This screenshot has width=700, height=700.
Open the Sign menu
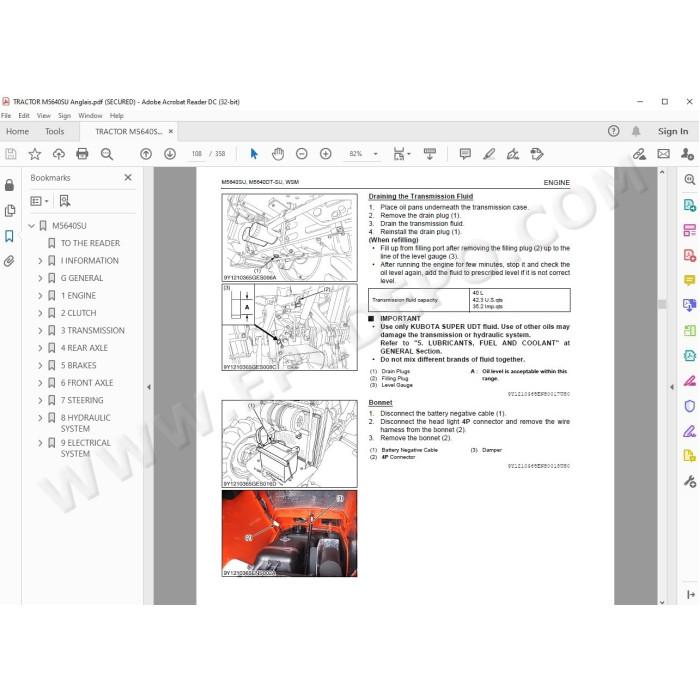64,116
